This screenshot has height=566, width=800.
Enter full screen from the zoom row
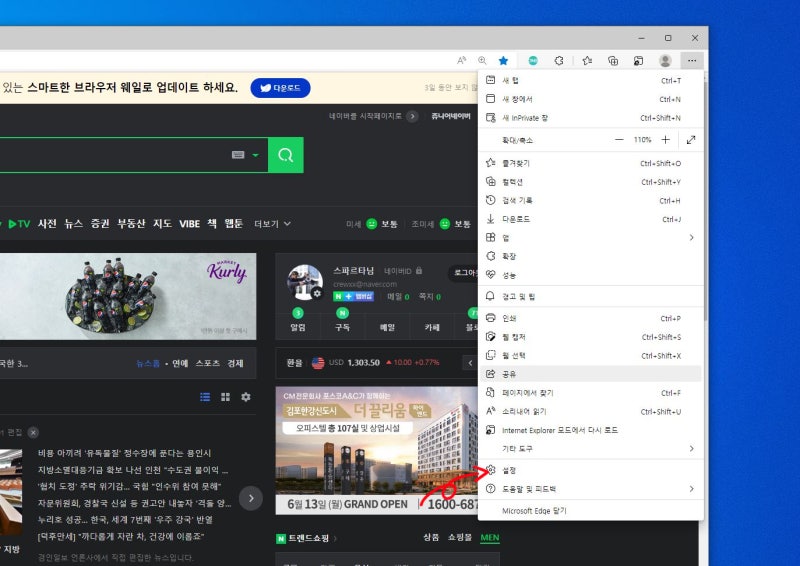point(691,140)
